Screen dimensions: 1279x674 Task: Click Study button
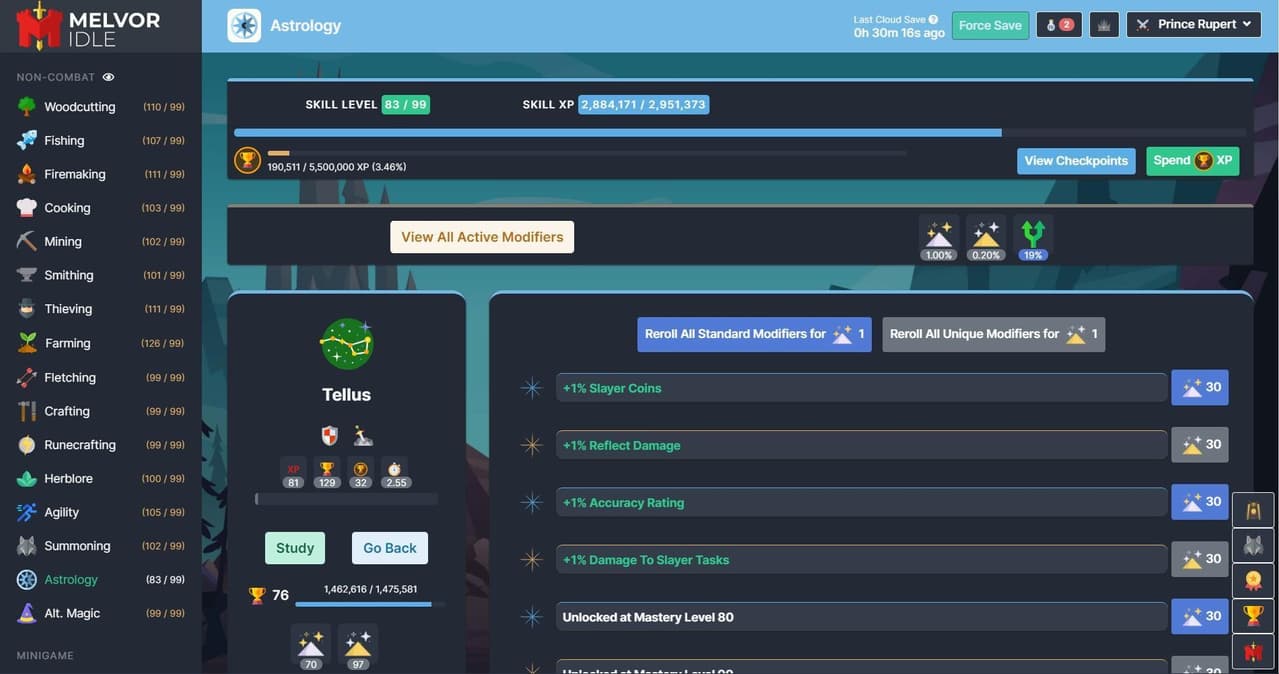point(295,548)
